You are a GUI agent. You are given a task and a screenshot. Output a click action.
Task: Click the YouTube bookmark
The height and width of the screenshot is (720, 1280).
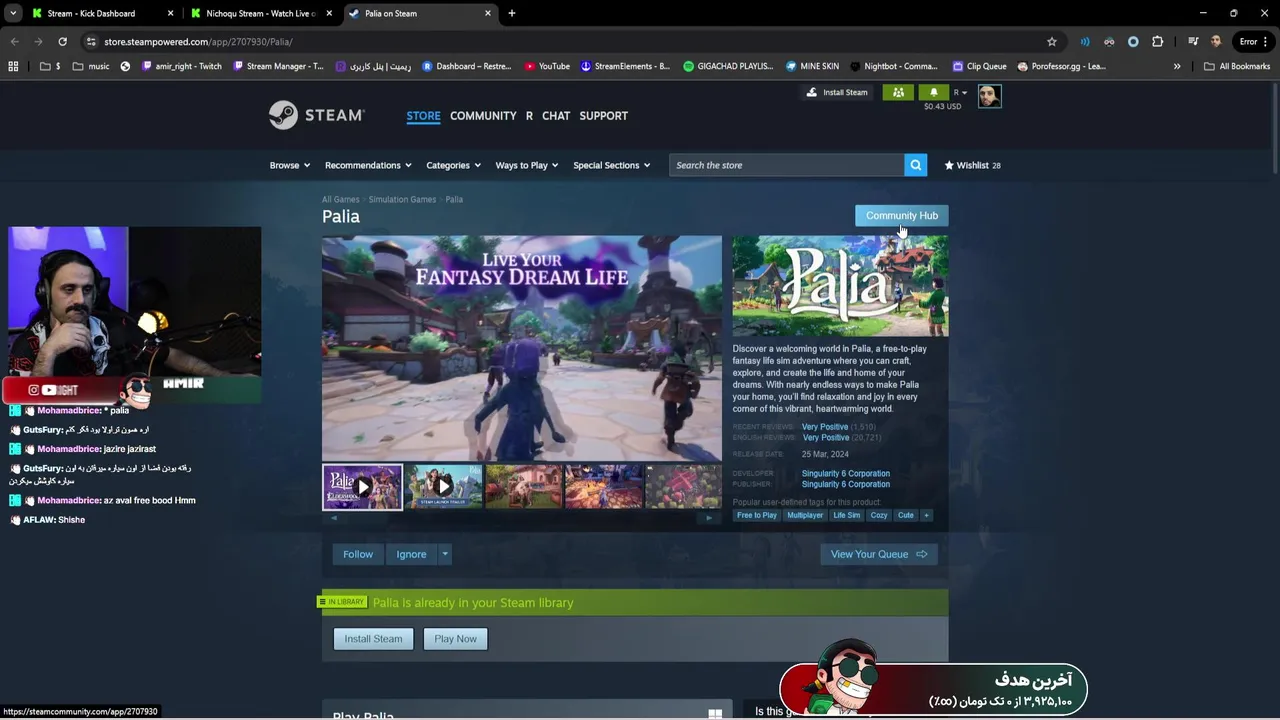click(547, 66)
